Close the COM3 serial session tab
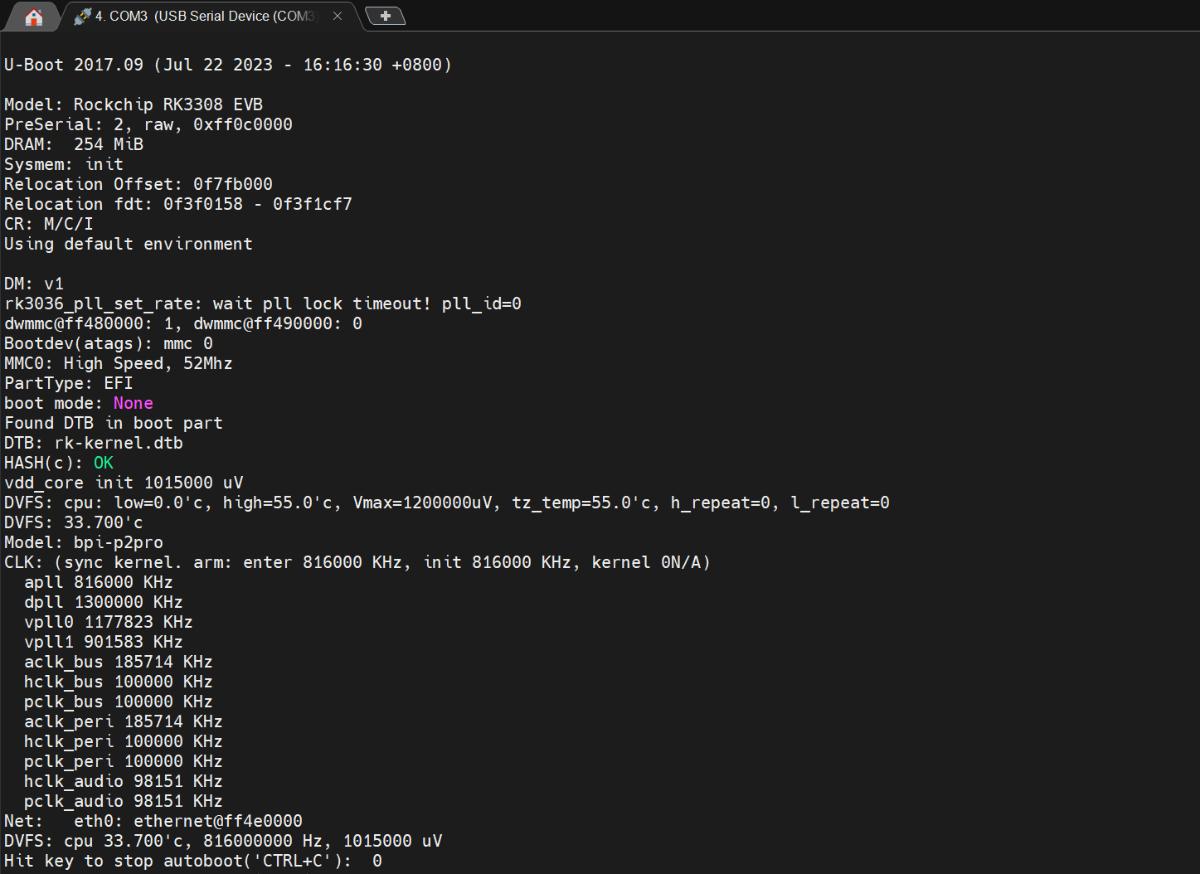 pos(338,16)
